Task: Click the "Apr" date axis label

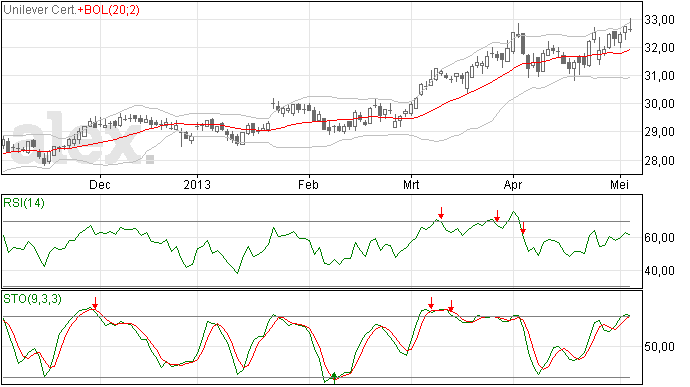Action: (x=513, y=184)
